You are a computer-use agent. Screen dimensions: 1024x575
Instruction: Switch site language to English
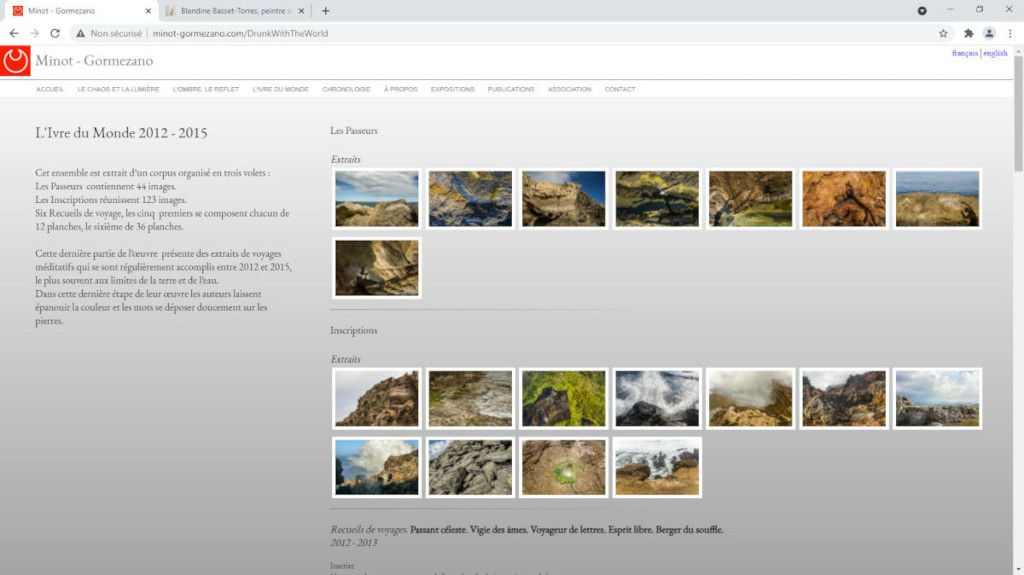(995, 53)
